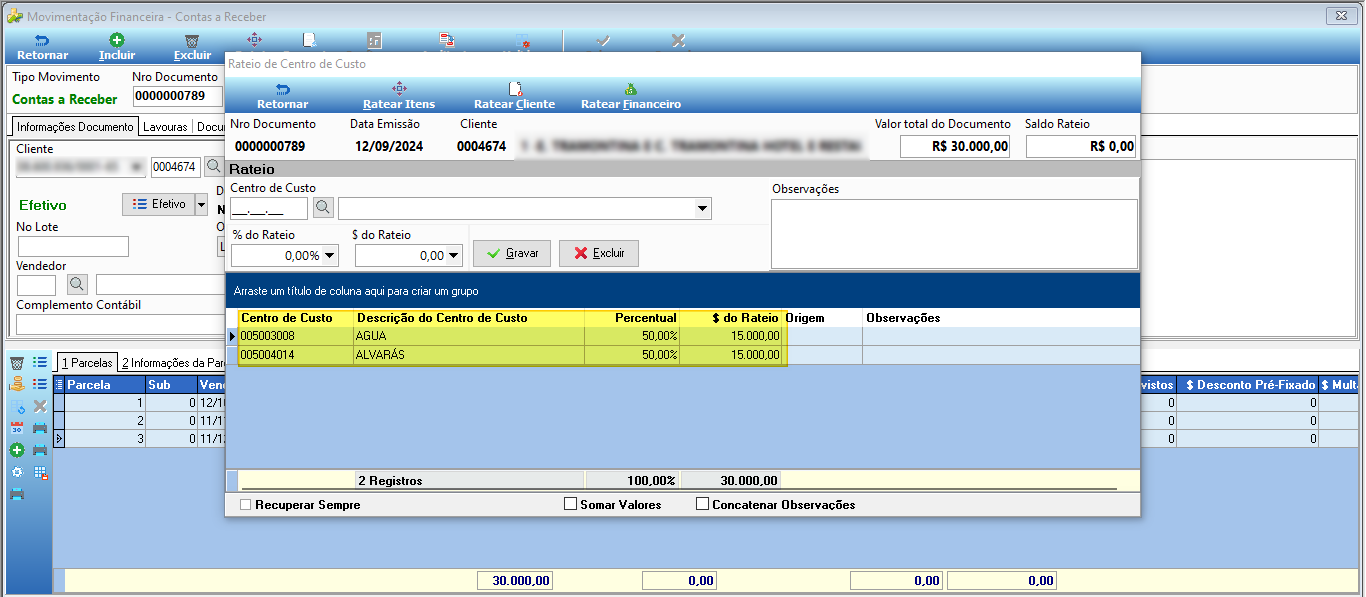Click the magnifier next to Centro de Custo field
1366x597 pixels.
coord(323,208)
